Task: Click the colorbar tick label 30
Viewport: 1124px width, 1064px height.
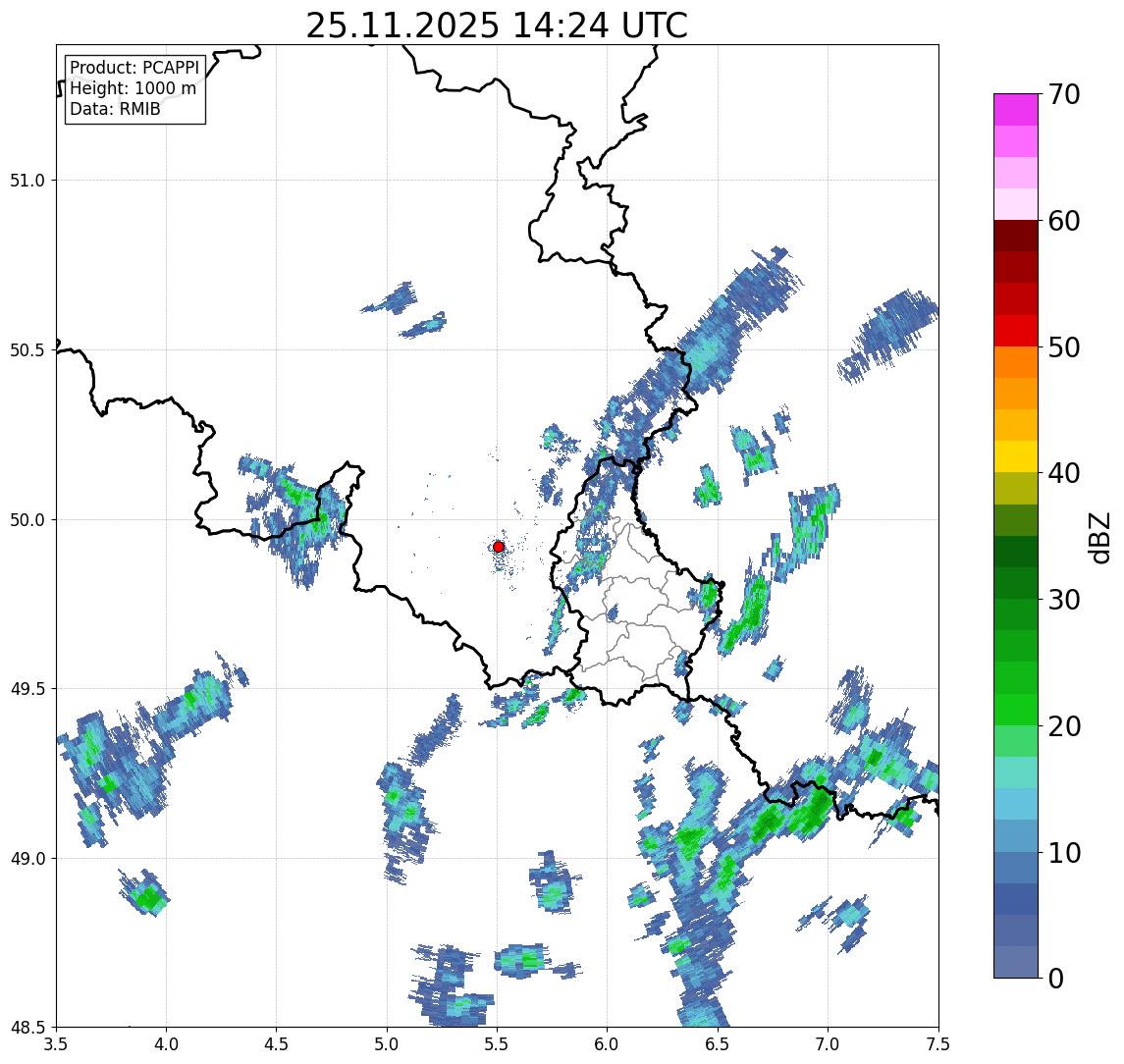Action: (x=1064, y=600)
